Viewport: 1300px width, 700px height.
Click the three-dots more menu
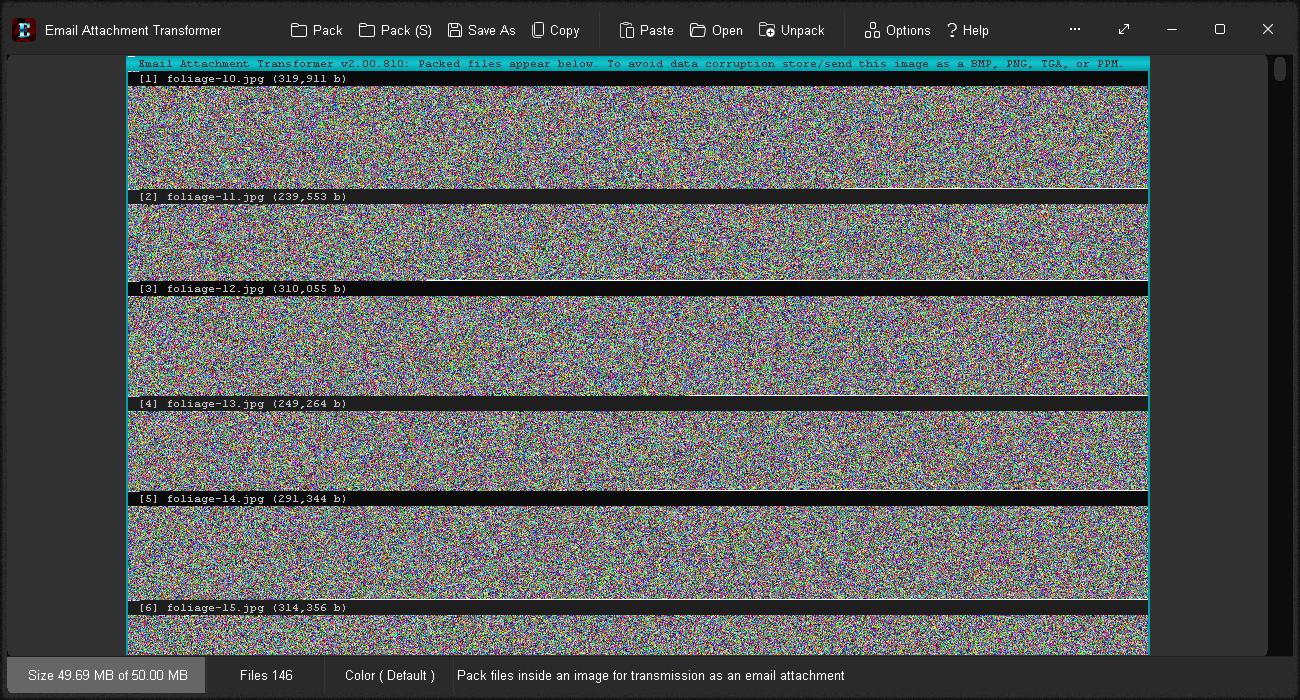(x=1075, y=29)
